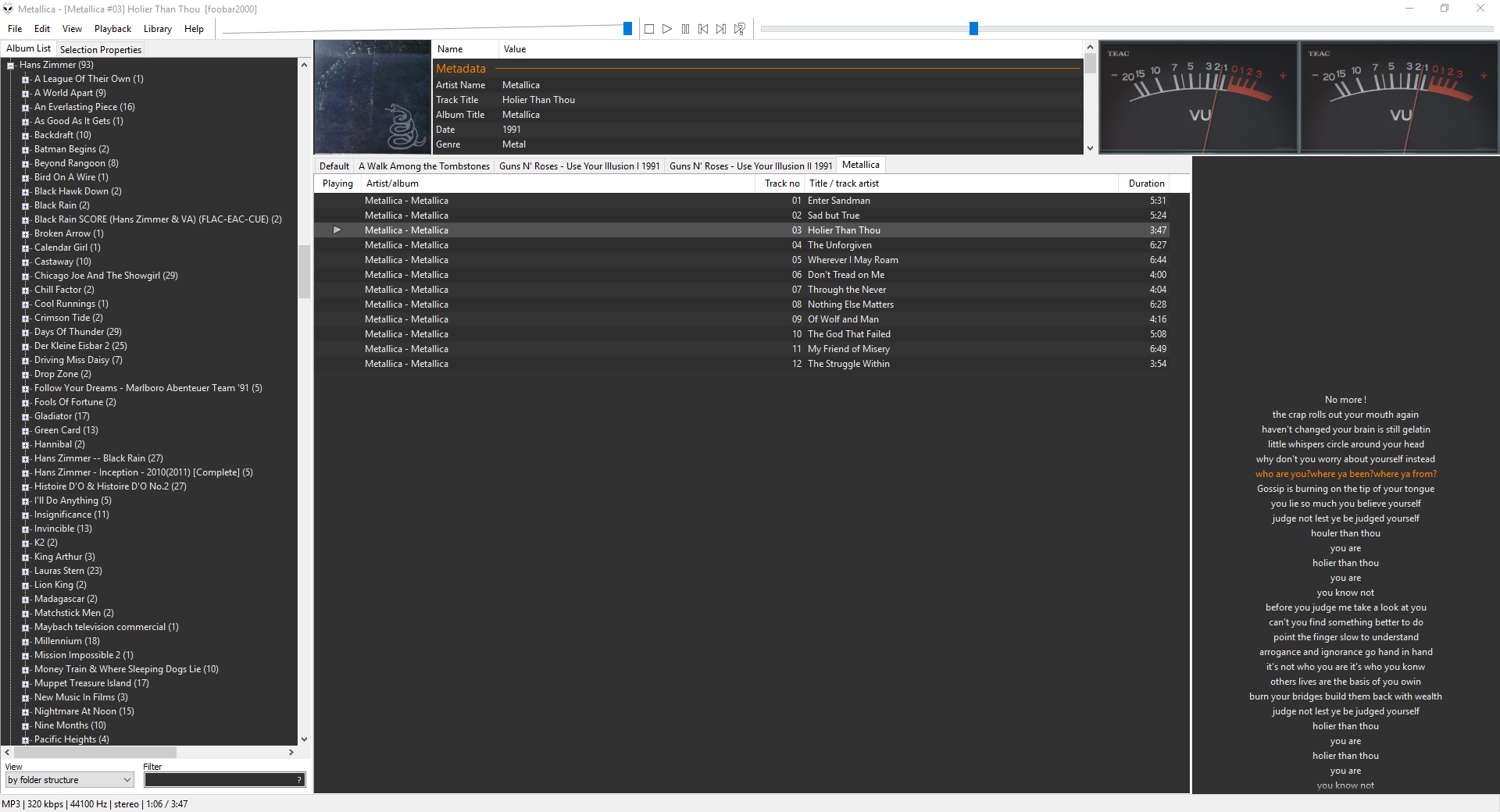
Task: Open the View menu
Action: [x=72, y=29]
